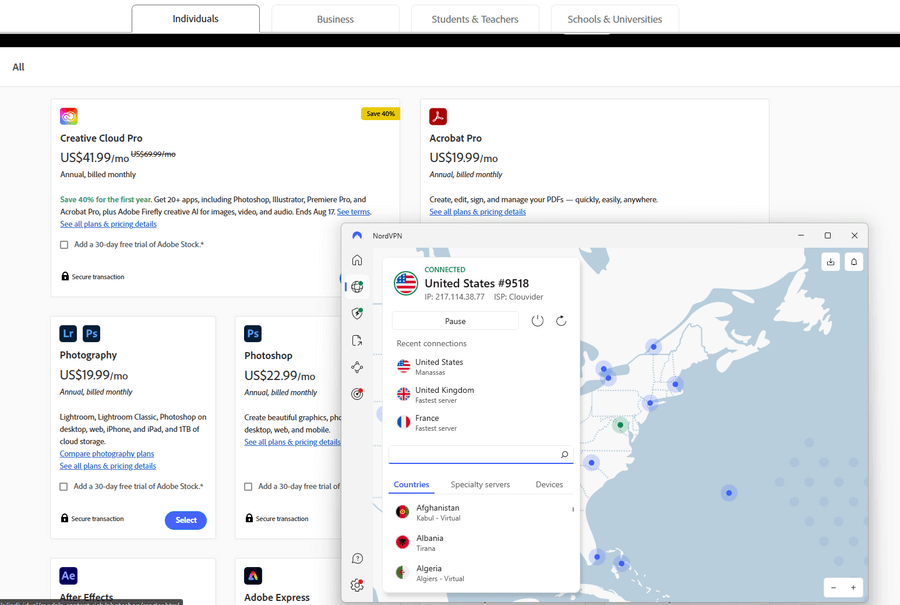Click the NordVPN countries list scrollbar

[x=573, y=510]
